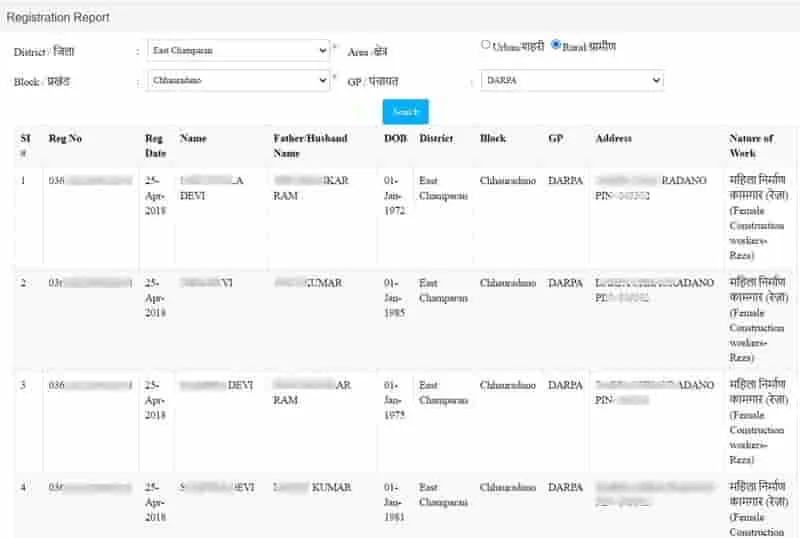This screenshot has width=800, height=538.
Task: Click the Nature of Work column header
Action: [x=751, y=145]
